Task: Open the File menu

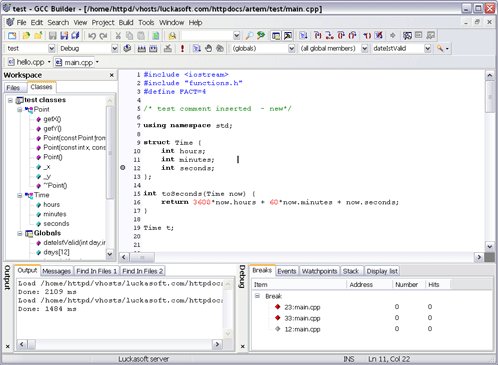Action: pos(21,23)
